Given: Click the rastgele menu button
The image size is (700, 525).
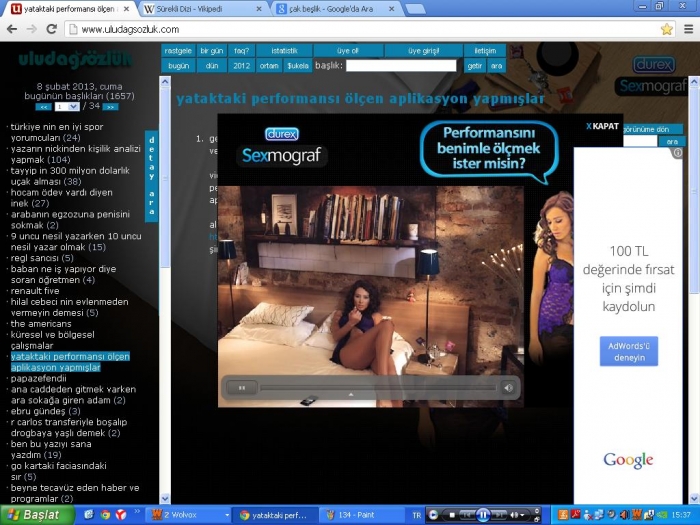Looking at the screenshot, I should pos(178,51).
